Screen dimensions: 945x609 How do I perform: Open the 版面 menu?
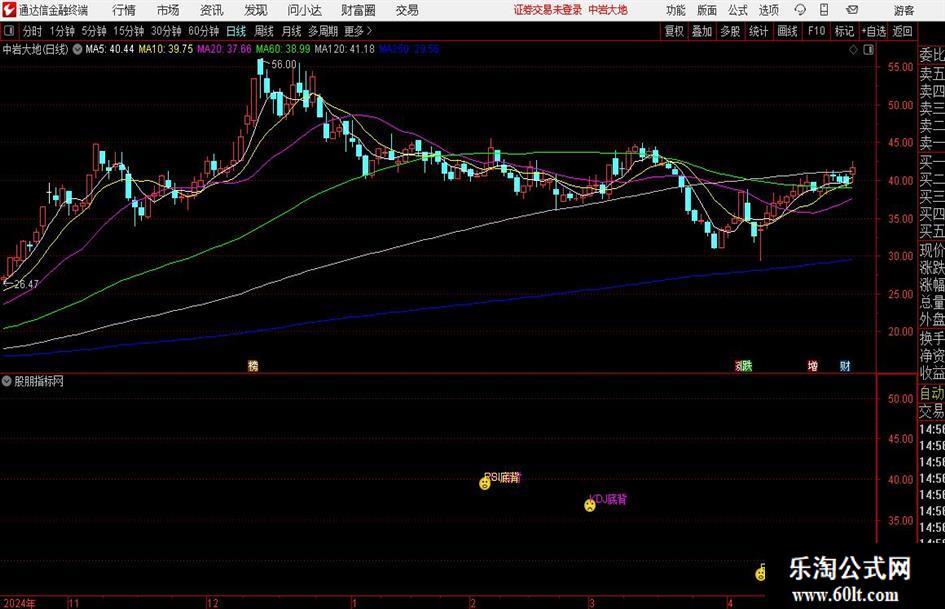(x=707, y=10)
